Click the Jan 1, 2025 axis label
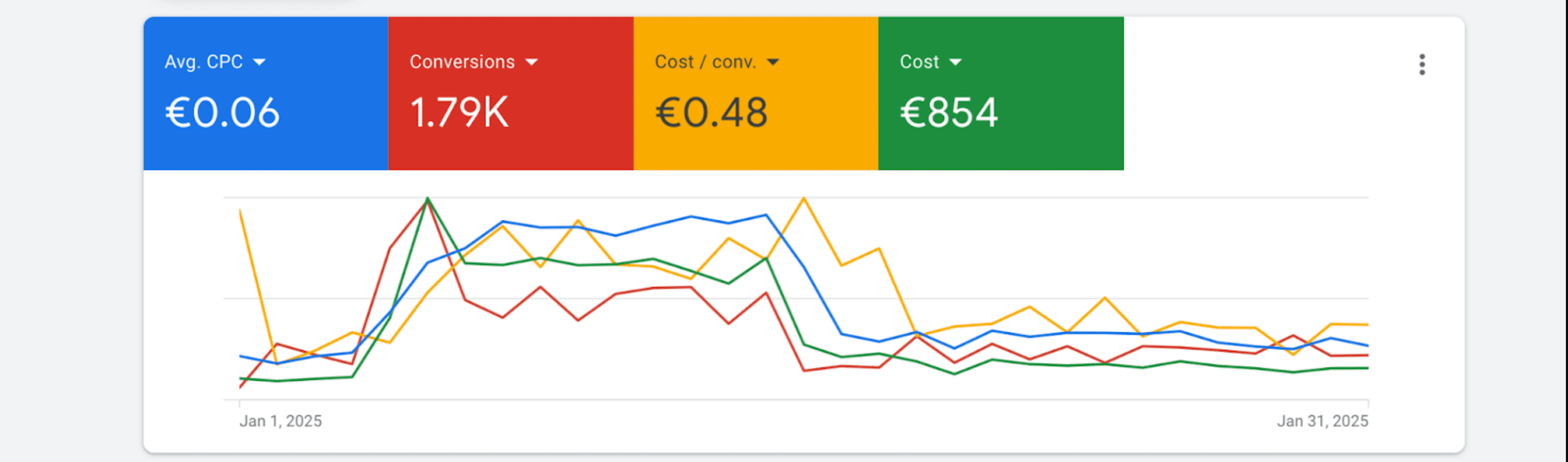 point(281,421)
